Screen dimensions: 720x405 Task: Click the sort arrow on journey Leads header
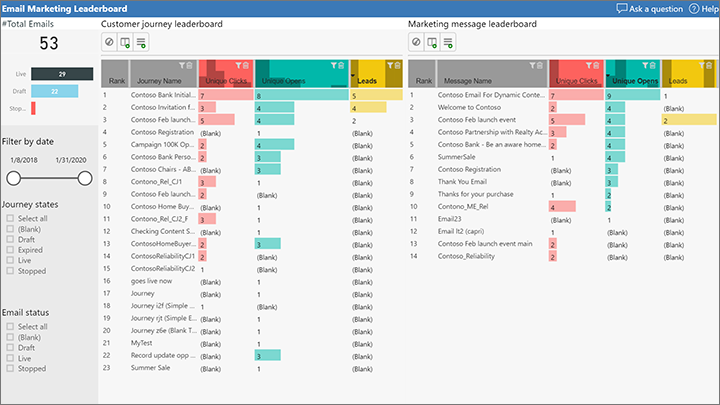tap(353, 75)
